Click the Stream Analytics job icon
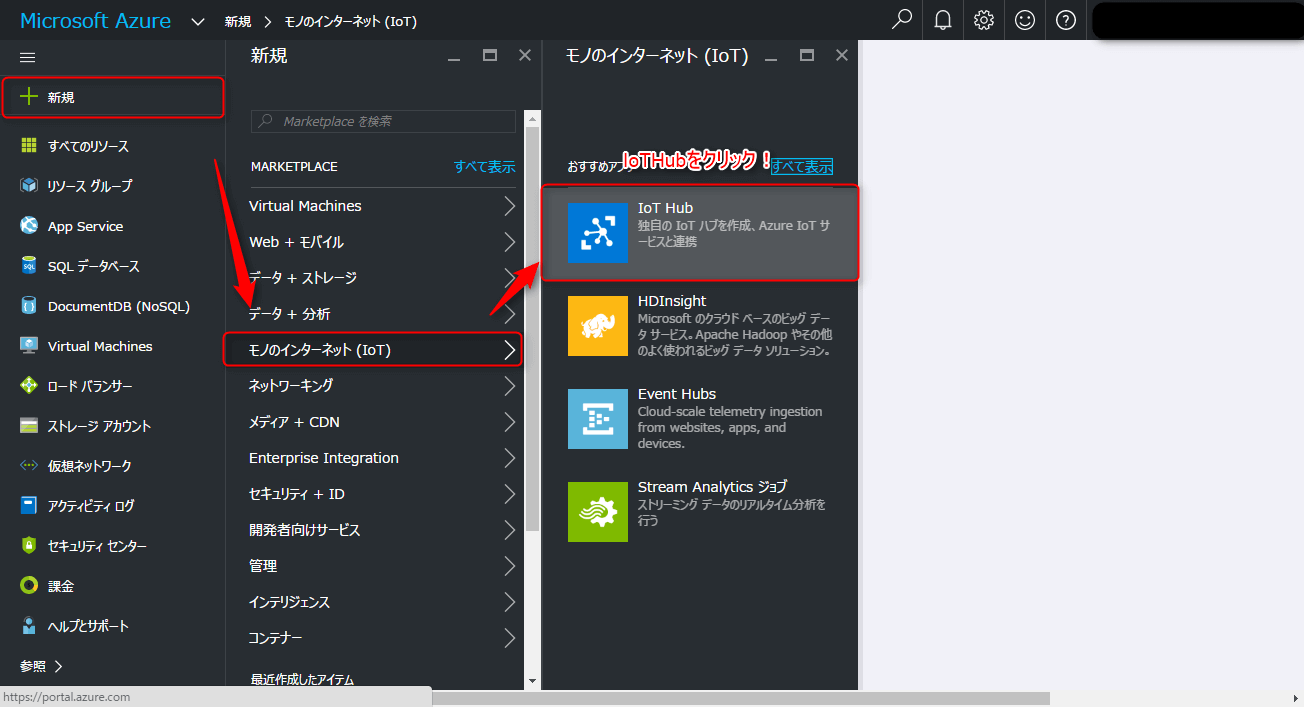The image size is (1304, 707). [x=597, y=512]
